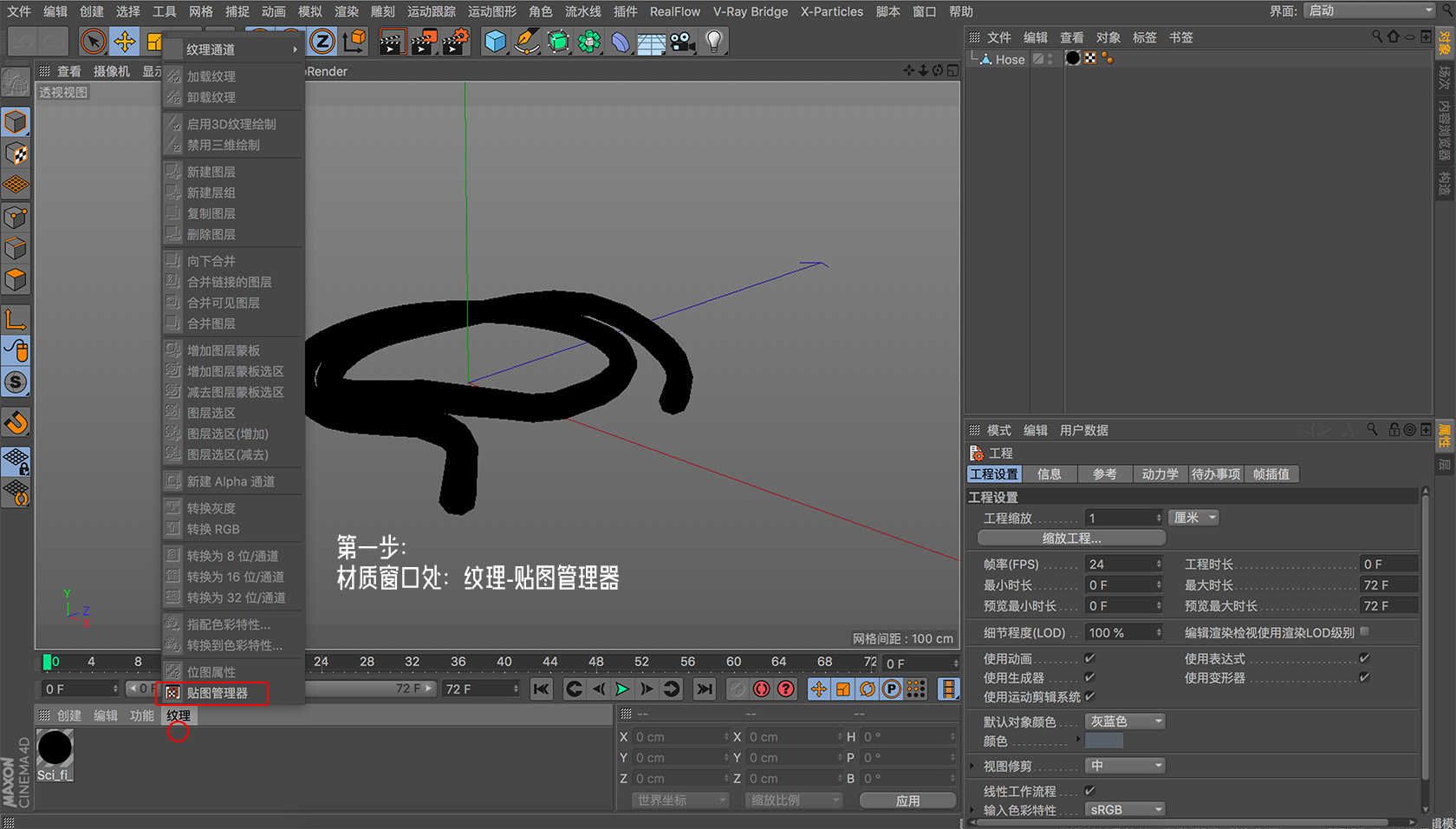Switch to the 动力学 tab
Screen dimensions: 1456x829
coord(1160,474)
